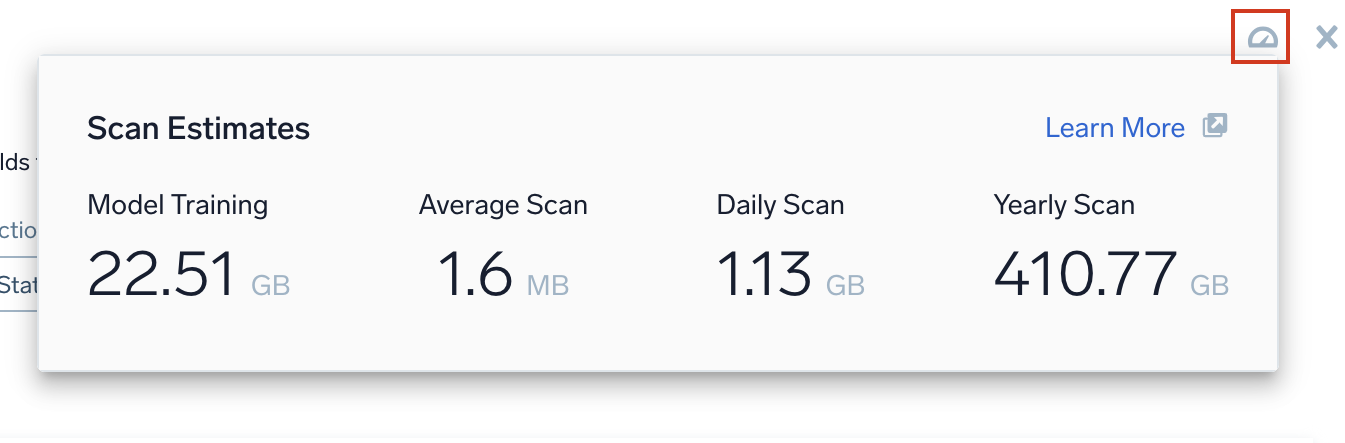
Task: Click the partially hidden "Stat" field at left
Action: click(x=19, y=286)
